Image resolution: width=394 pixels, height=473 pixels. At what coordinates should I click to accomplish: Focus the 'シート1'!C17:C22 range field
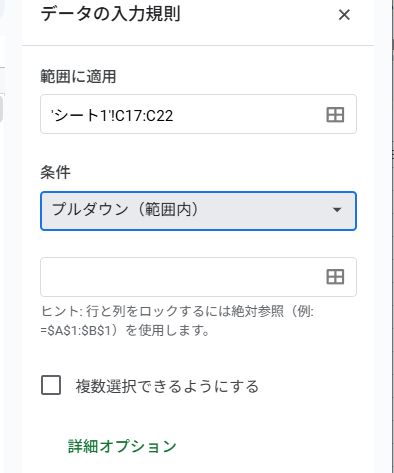[x=198, y=114]
